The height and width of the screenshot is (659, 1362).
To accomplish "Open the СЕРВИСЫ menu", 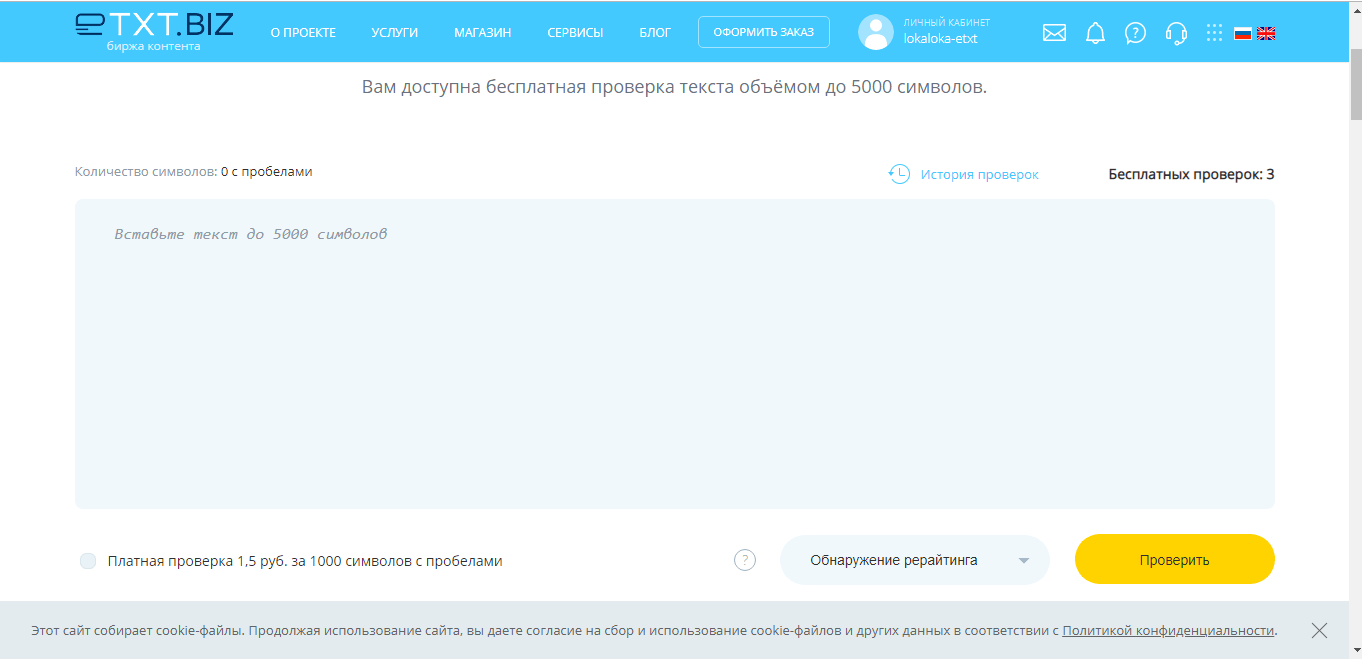I will click(575, 32).
